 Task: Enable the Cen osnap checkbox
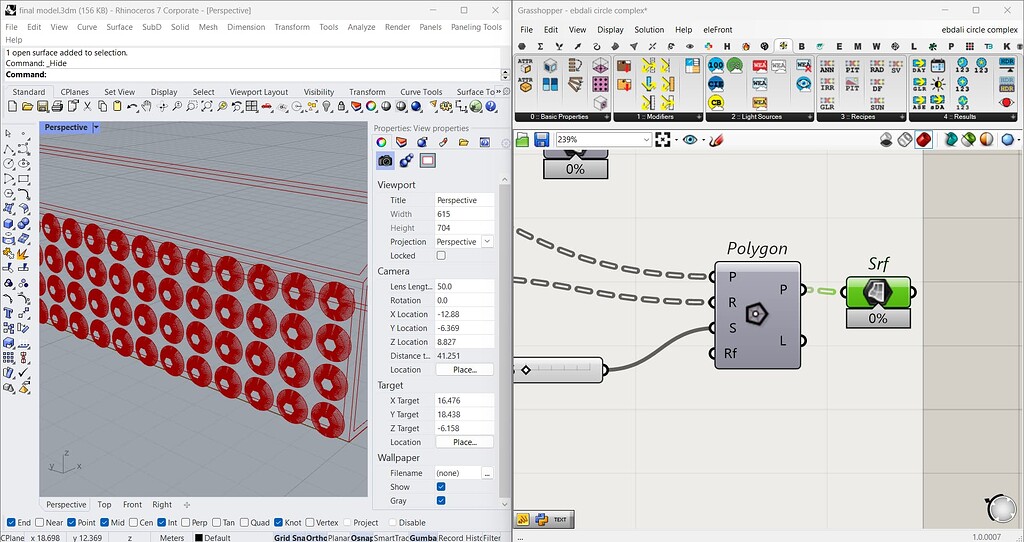133,522
